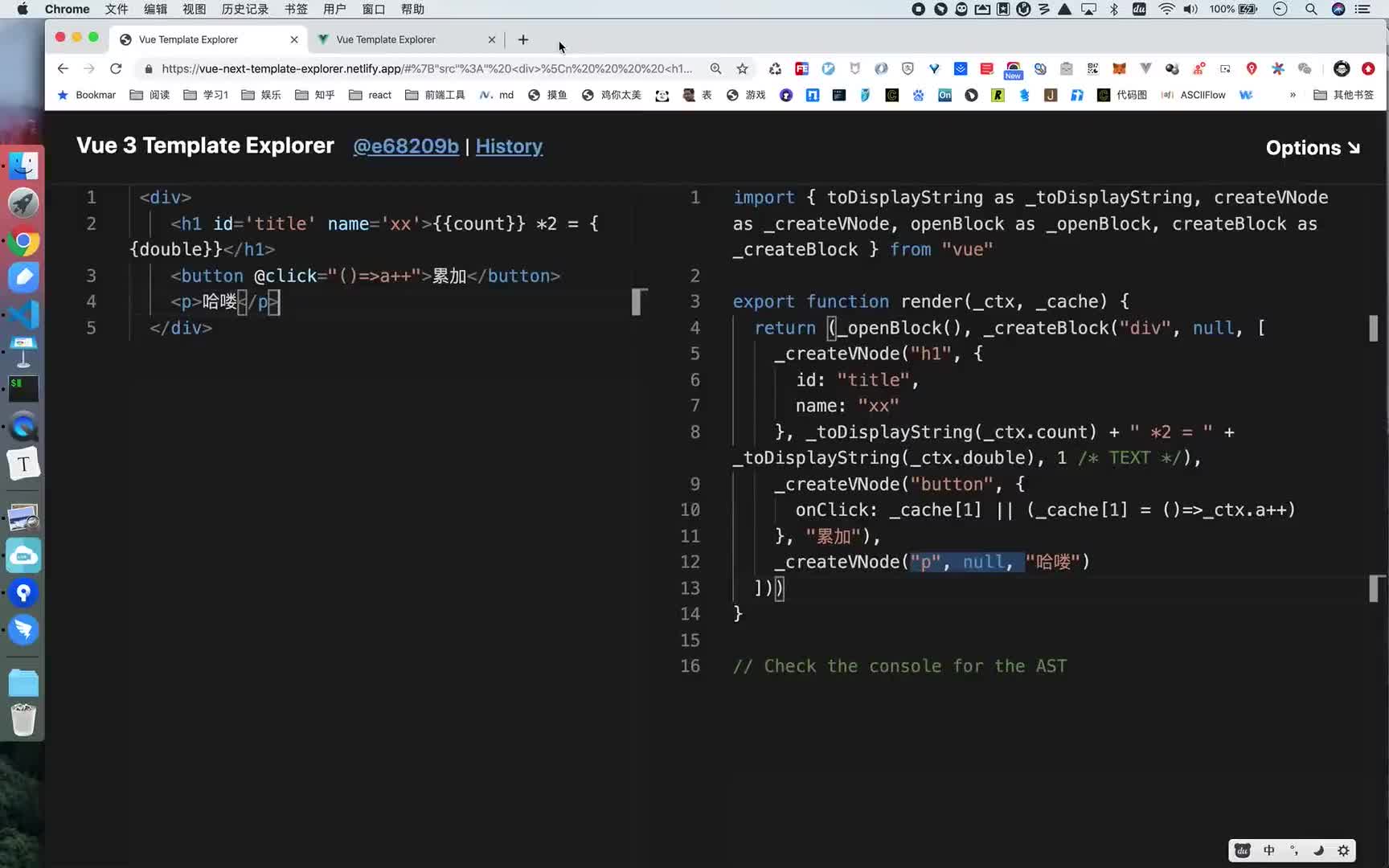Open a new browser tab
1389x868 pixels.
point(523,39)
